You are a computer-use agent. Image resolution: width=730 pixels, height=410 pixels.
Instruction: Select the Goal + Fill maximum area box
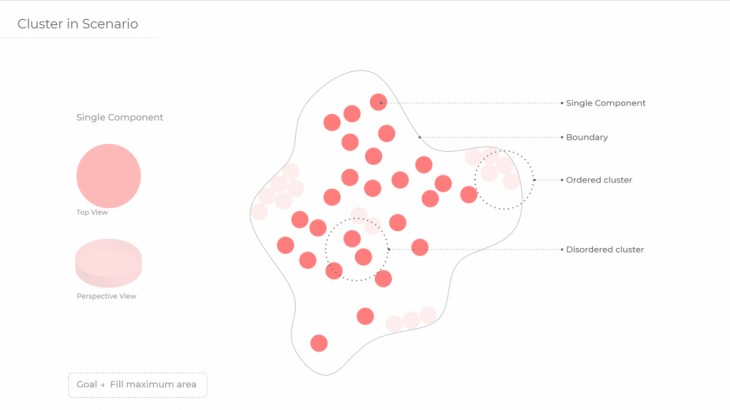[137, 384]
